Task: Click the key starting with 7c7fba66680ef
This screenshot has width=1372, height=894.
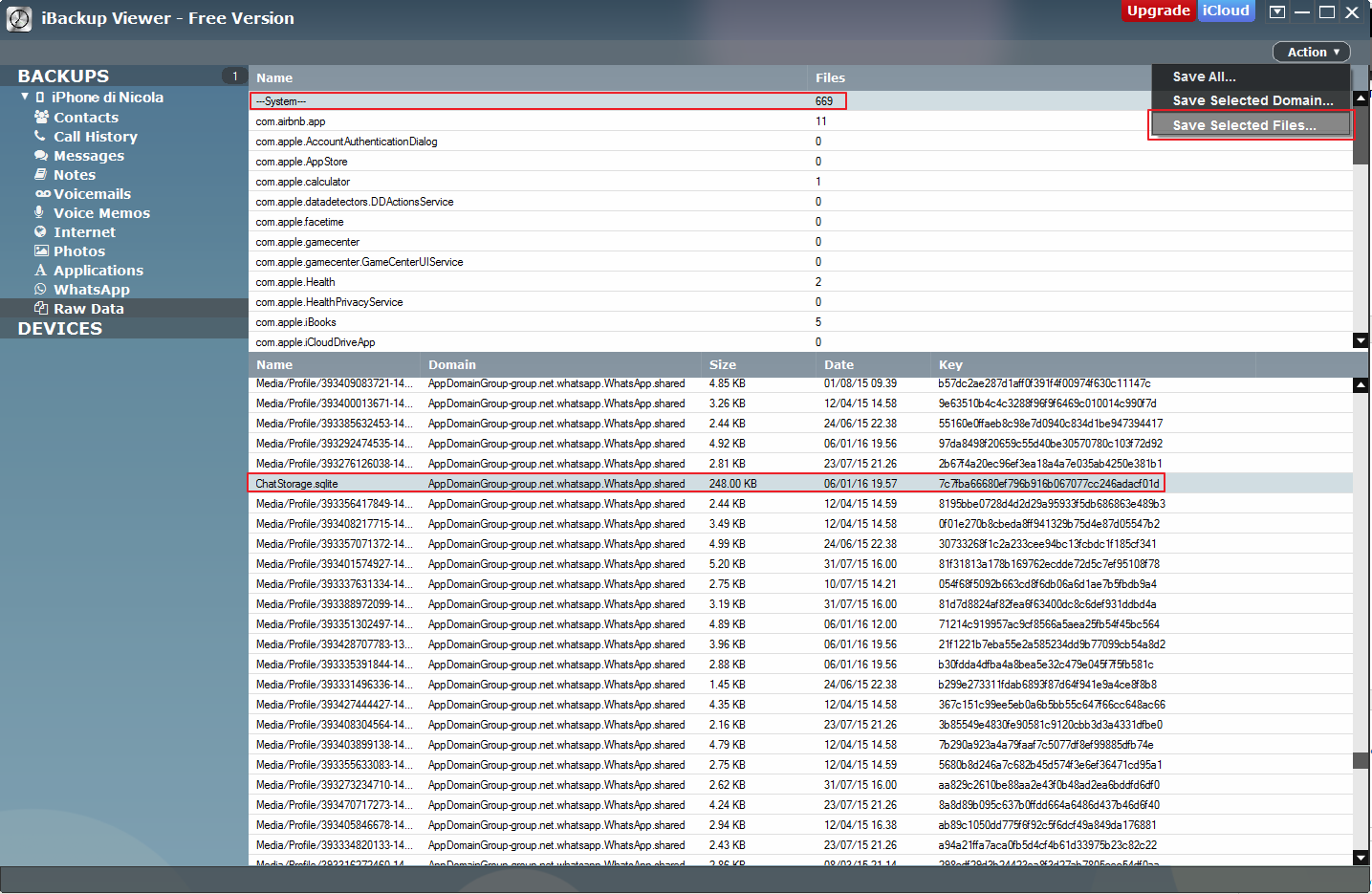Action: pyautogui.click(x=1049, y=484)
